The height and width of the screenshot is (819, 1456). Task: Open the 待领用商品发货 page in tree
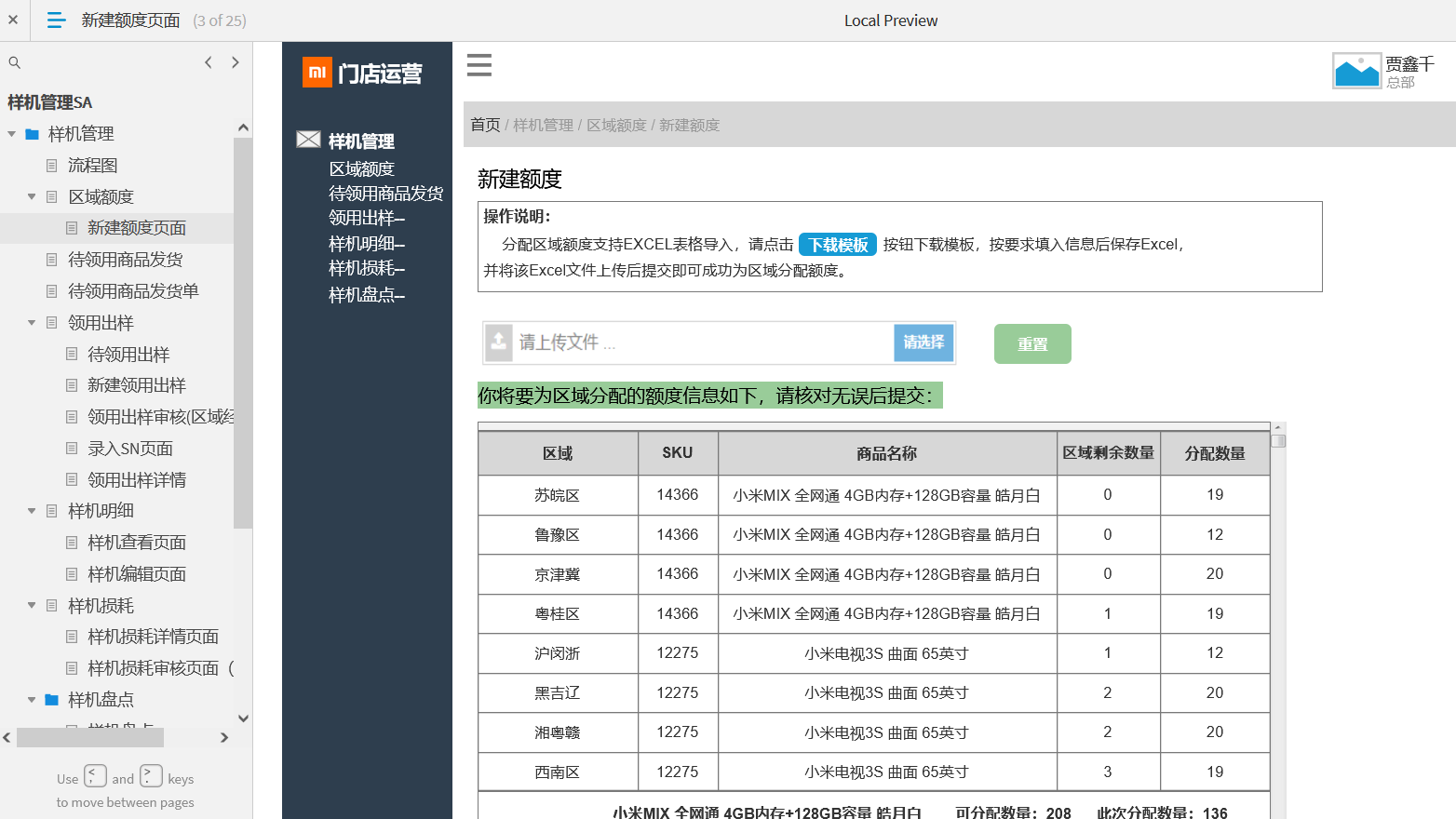[x=126, y=260]
